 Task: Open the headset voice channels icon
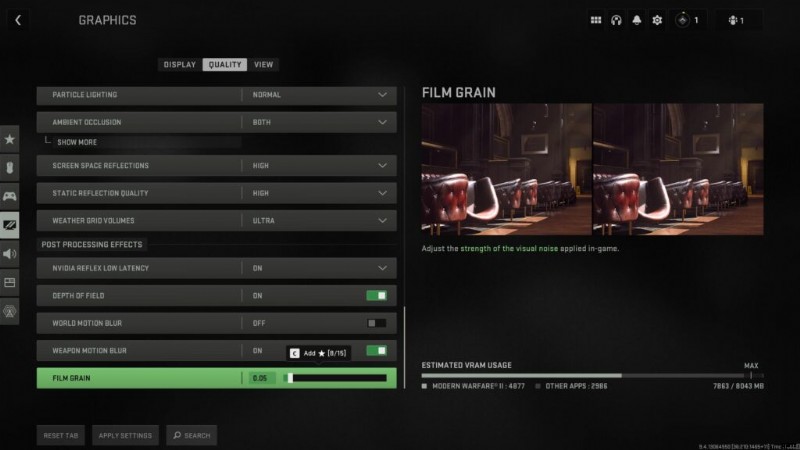tap(616, 20)
